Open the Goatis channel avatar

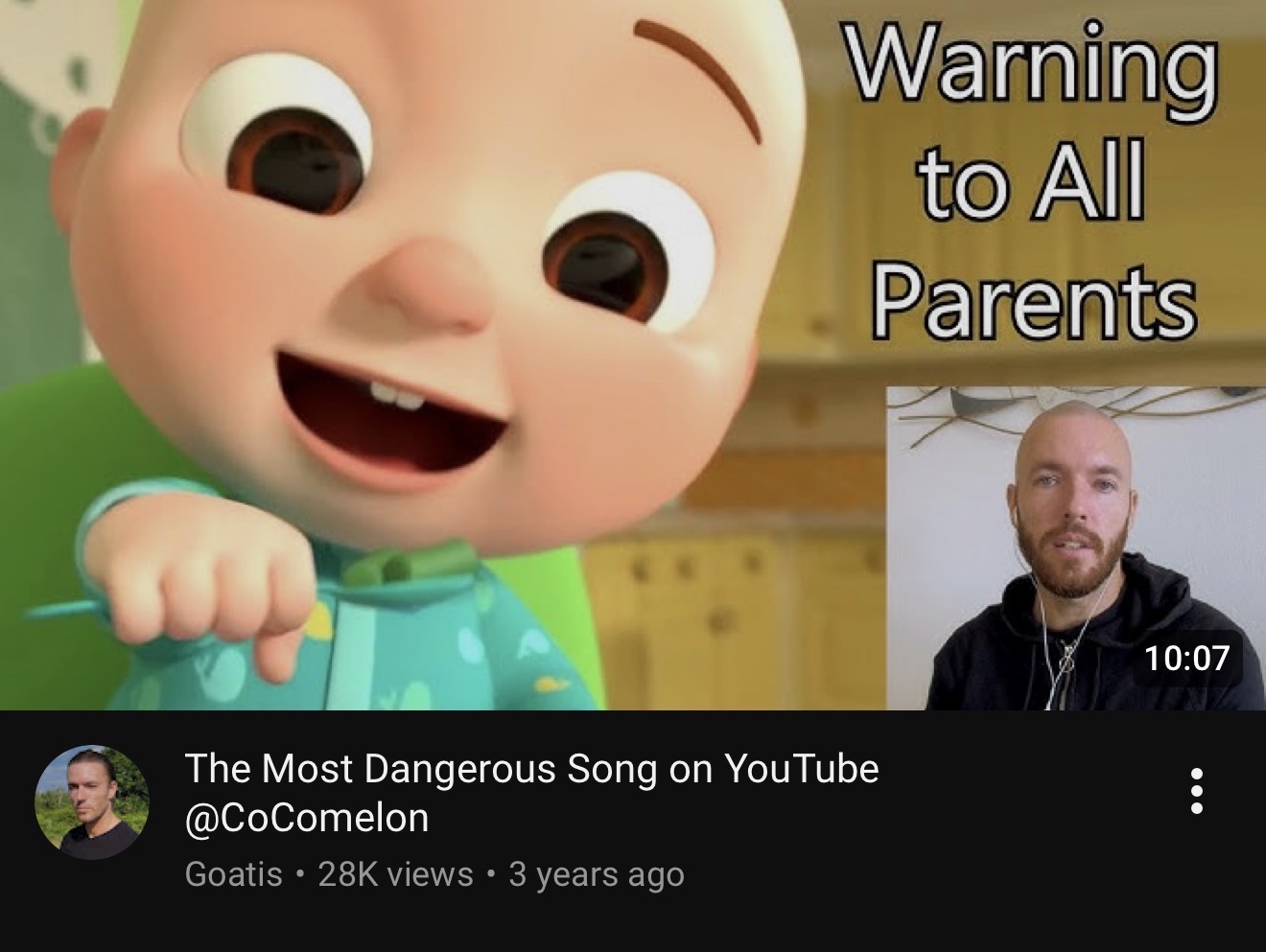tap(92, 801)
